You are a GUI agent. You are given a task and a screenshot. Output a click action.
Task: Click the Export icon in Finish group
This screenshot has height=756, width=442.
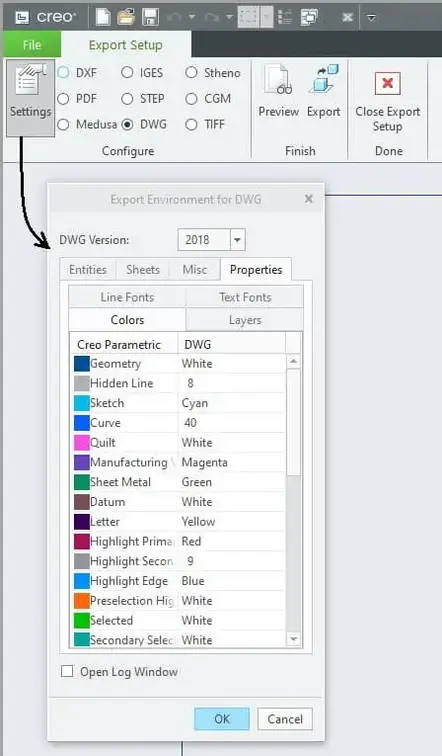pos(323,80)
